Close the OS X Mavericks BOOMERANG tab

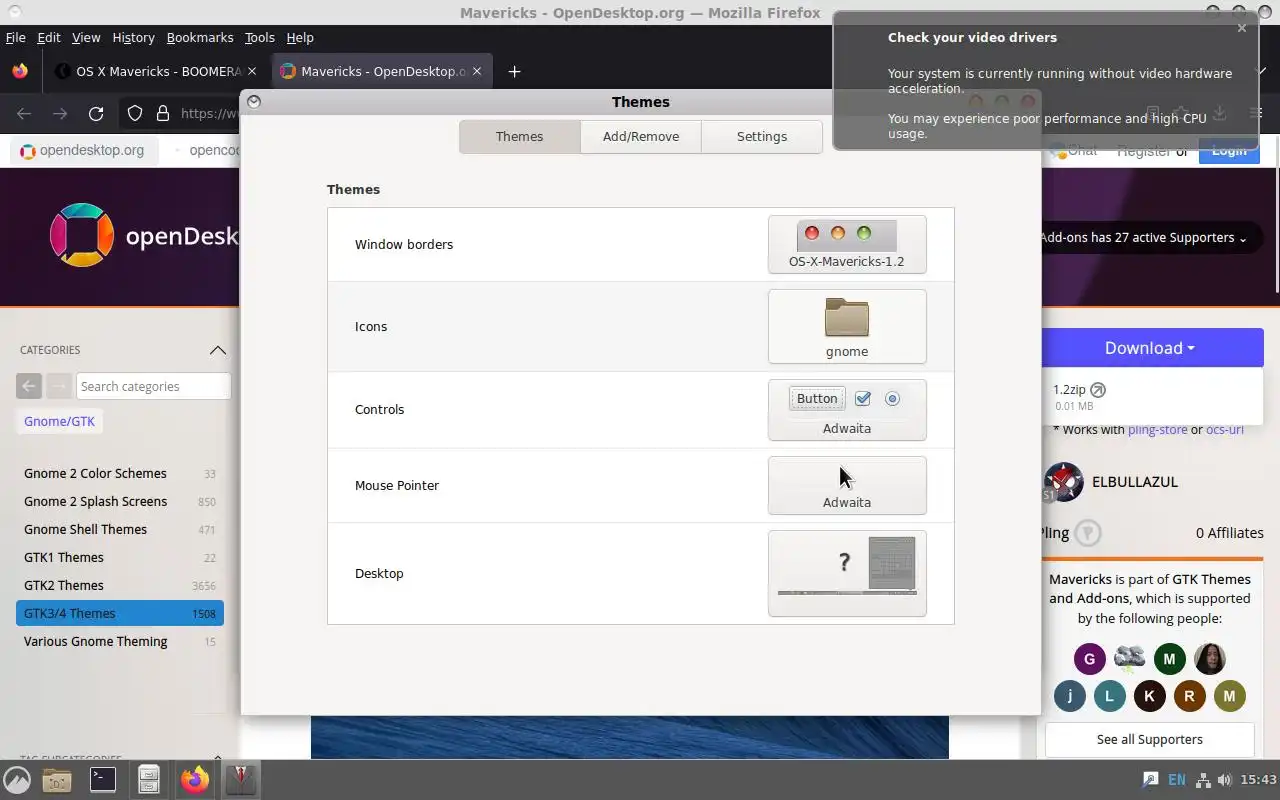[252, 71]
